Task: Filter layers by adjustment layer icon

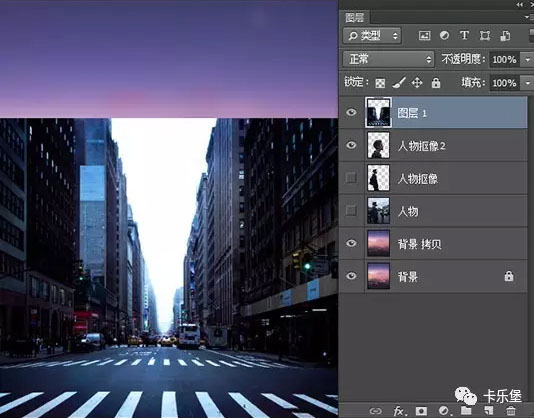Action: (444, 35)
